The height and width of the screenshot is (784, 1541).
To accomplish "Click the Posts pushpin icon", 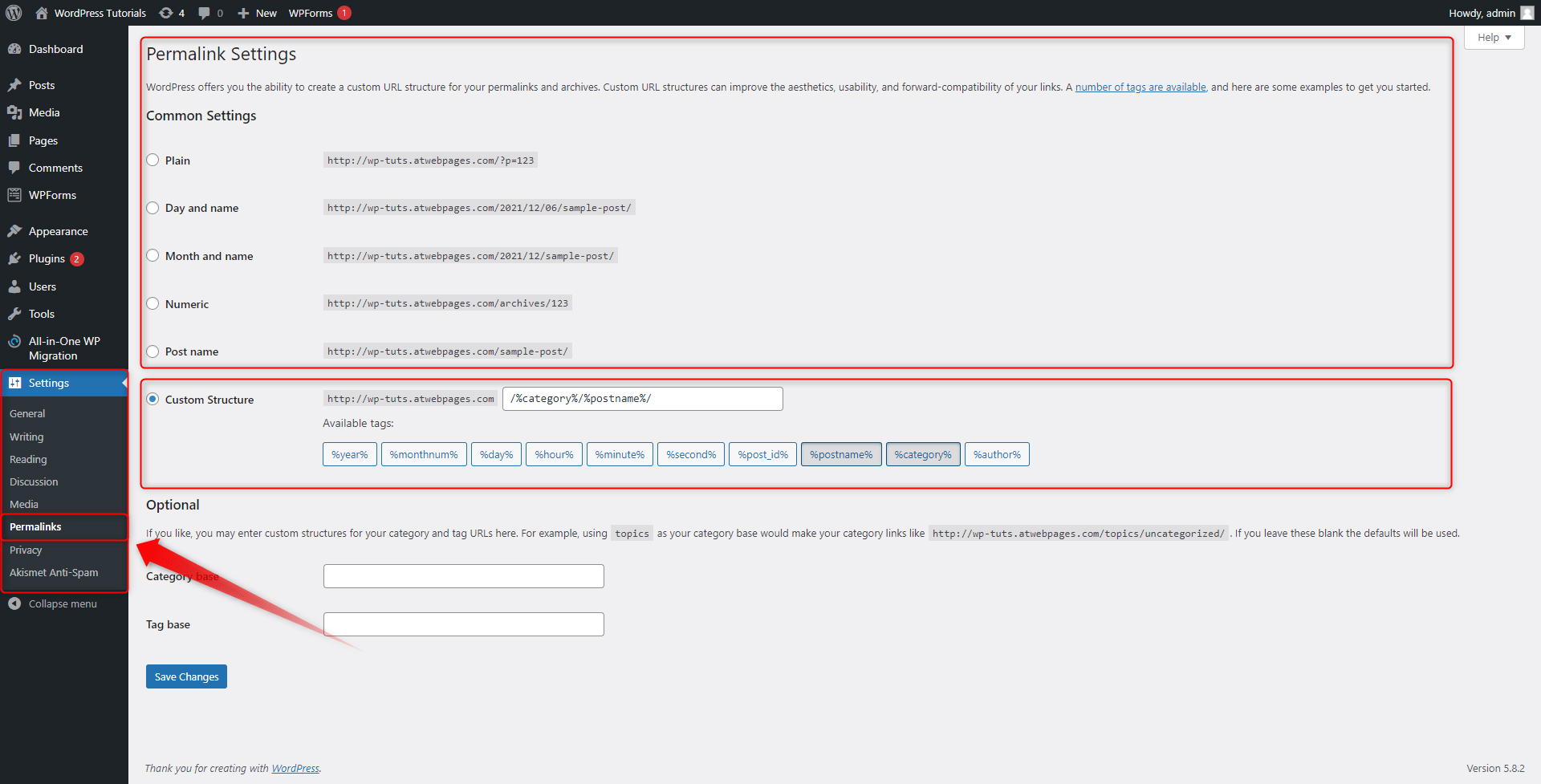I will pyautogui.click(x=14, y=85).
